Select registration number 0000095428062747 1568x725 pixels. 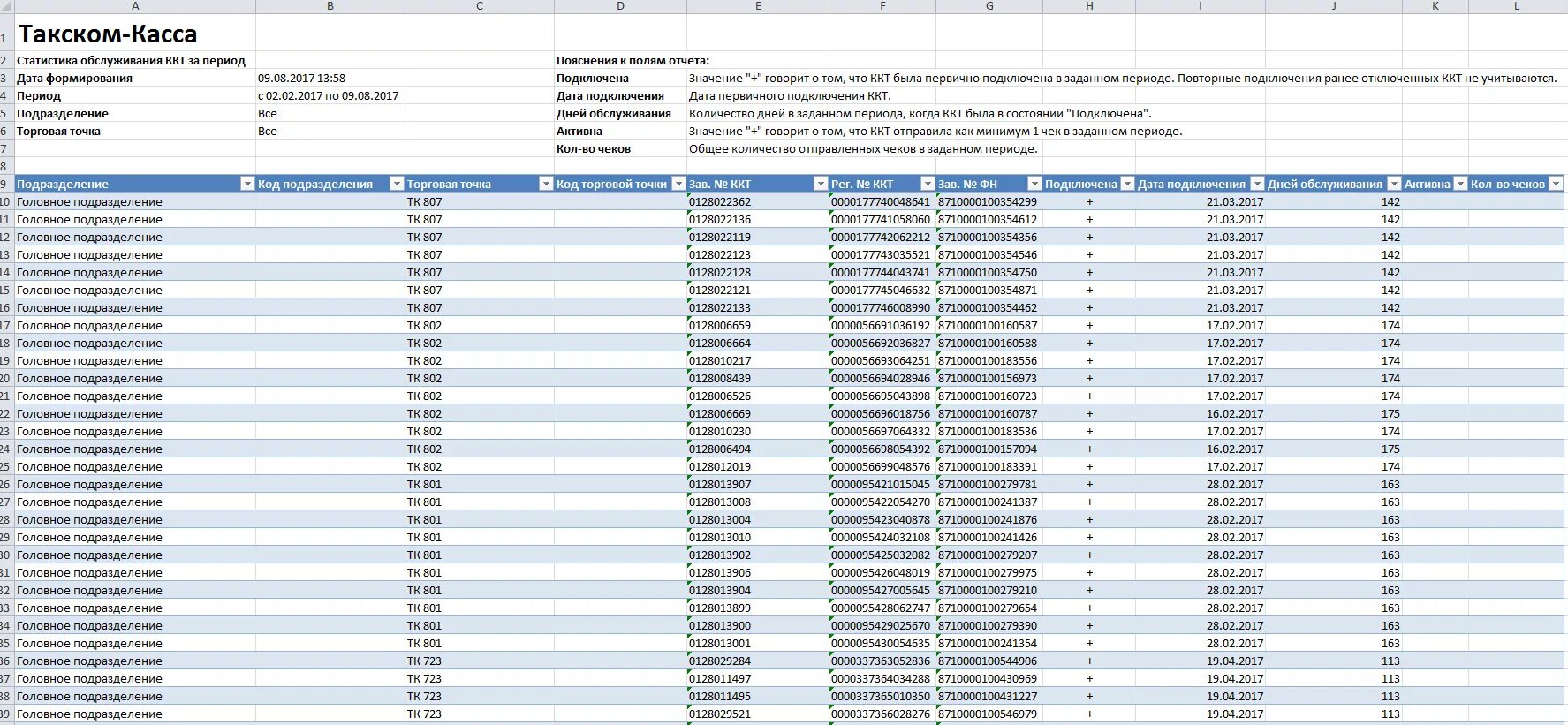coord(882,608)
